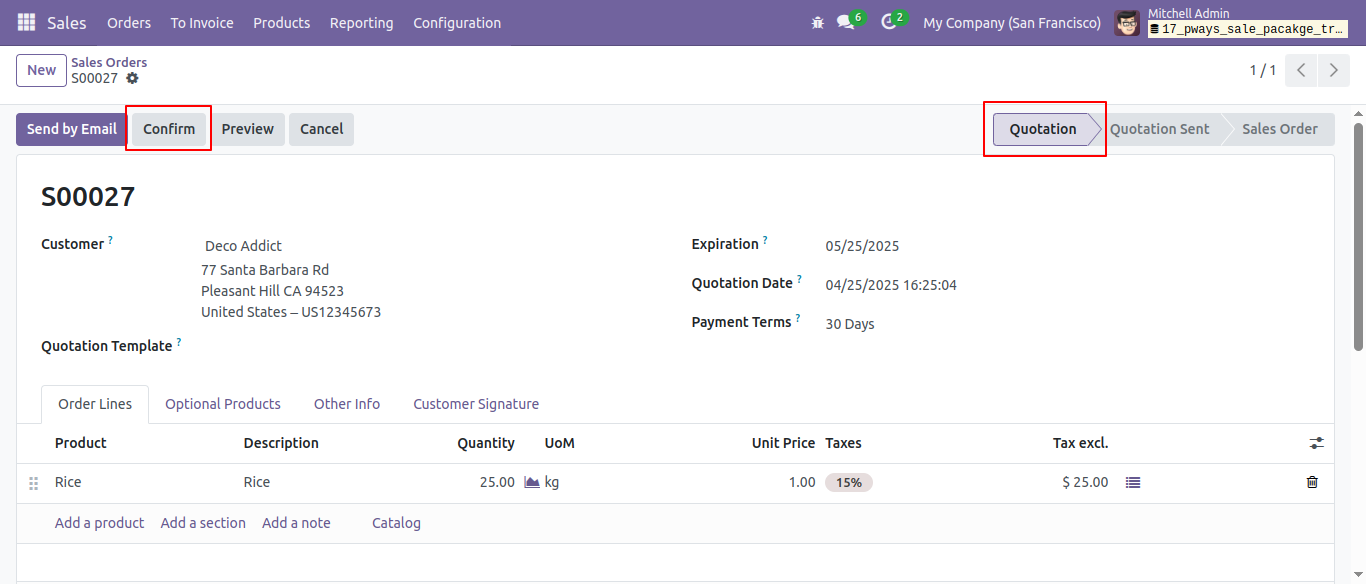Image resolution: width=1366 pixels, height=584 pixels.
Task: Open forecast chart icon next to kg
Action: [x=532, y=482]
